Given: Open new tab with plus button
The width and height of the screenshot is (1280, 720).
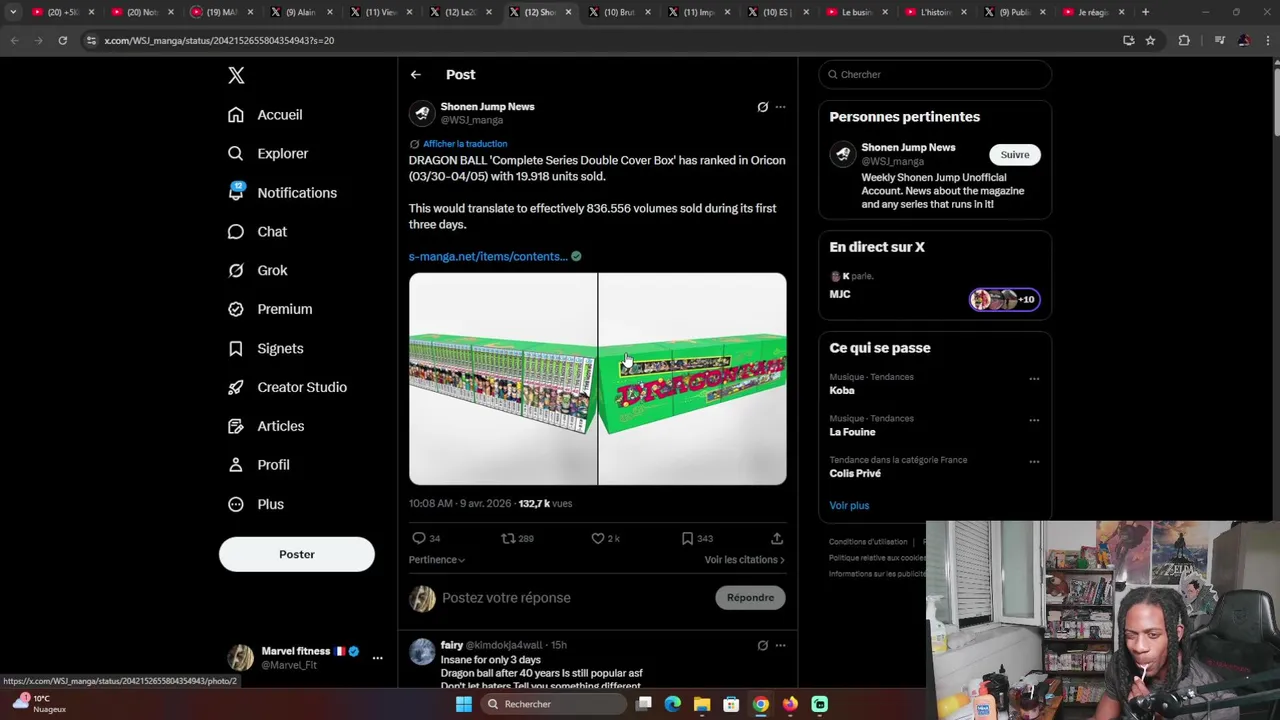Looking at the screenshot, I should [x=1145, y=12].
